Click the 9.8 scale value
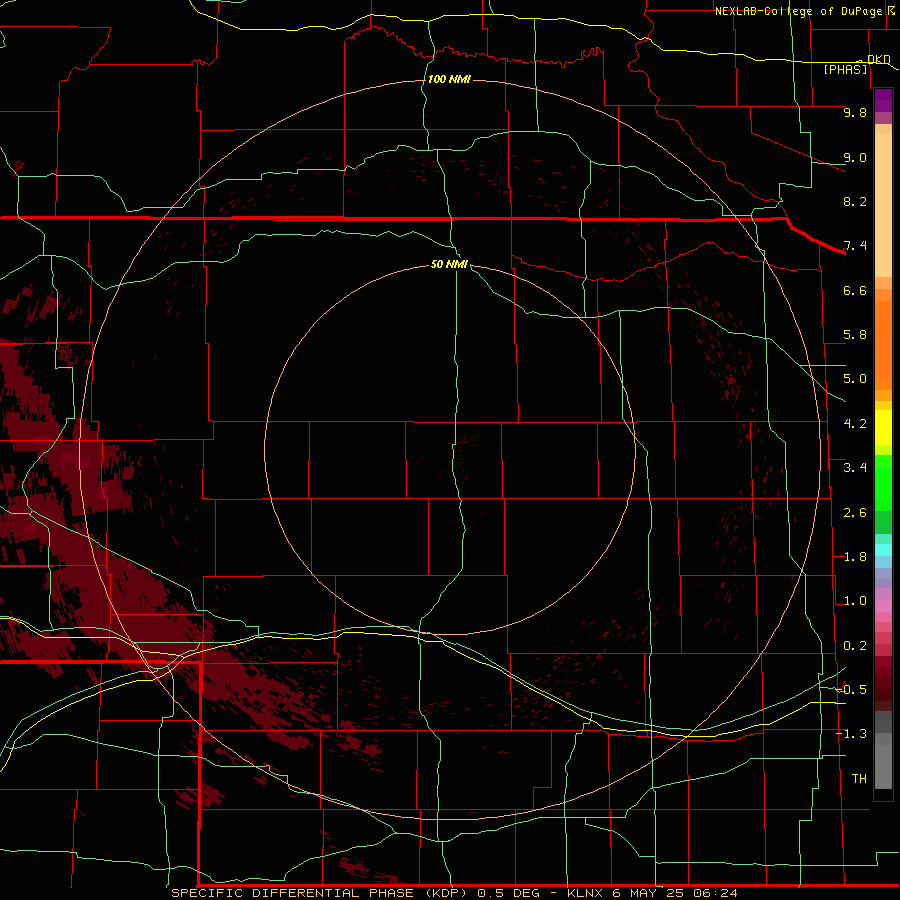 (855, 112)
